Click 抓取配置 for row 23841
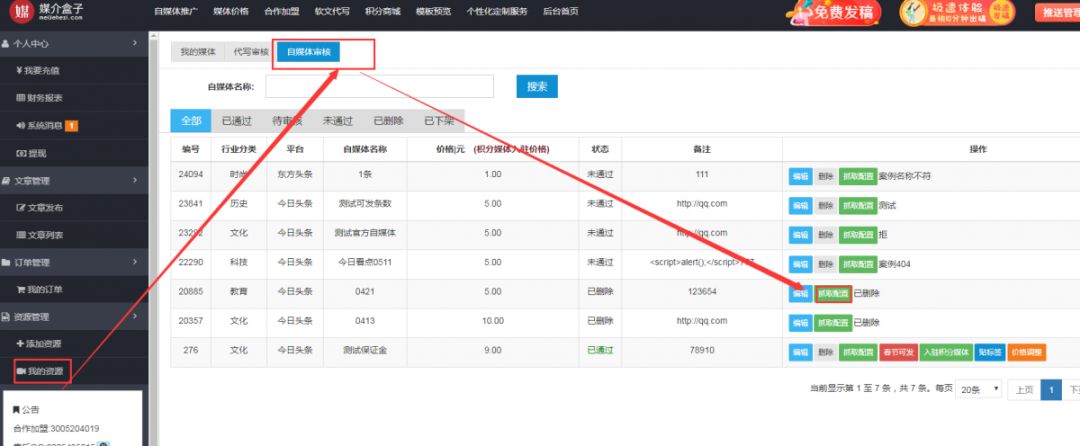The image size is (1080, 446). [858, 205]
